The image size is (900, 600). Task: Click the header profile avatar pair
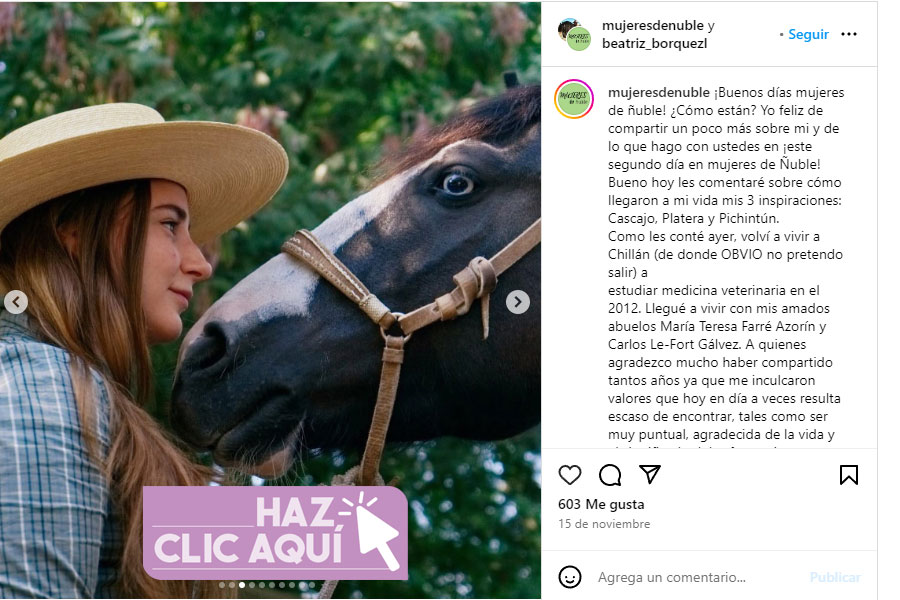click(x=575, y=34)
